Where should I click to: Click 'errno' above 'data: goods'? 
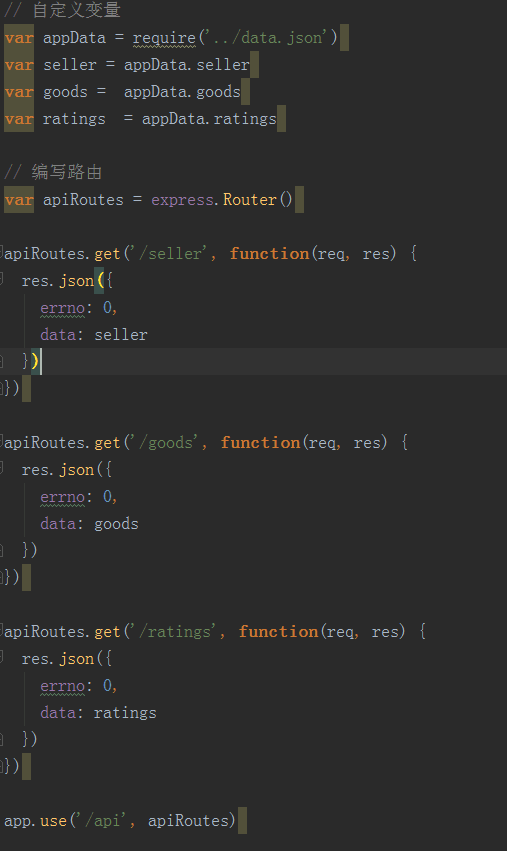[62, 497]
